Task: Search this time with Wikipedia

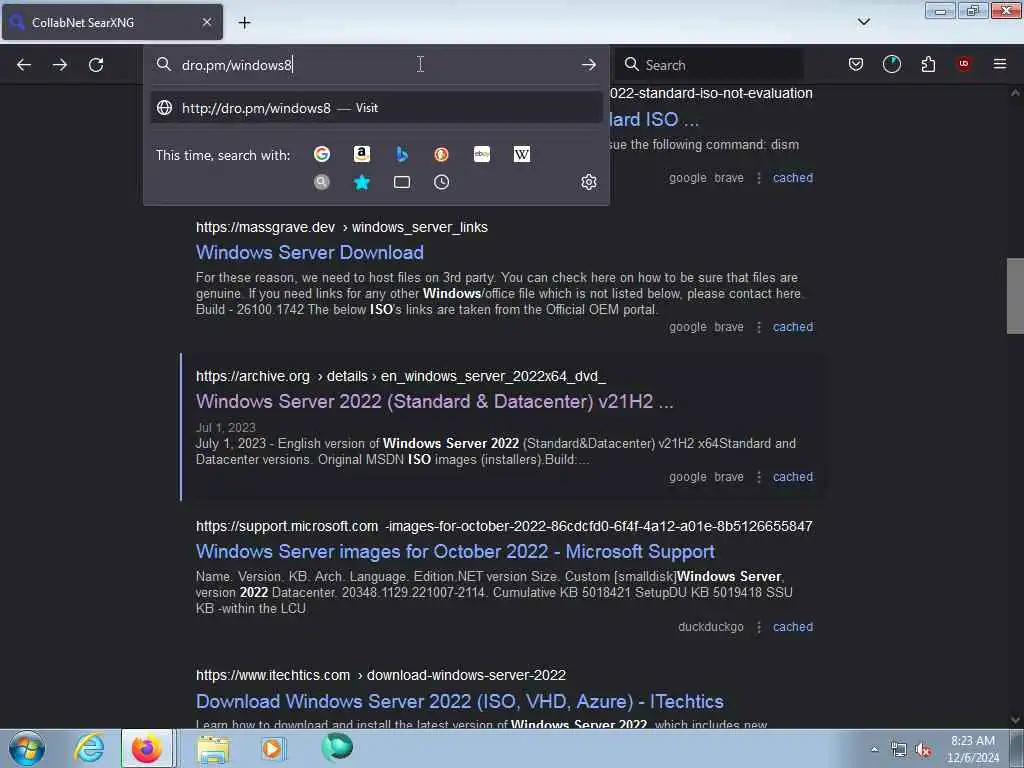Action: (x=522, y=154)
